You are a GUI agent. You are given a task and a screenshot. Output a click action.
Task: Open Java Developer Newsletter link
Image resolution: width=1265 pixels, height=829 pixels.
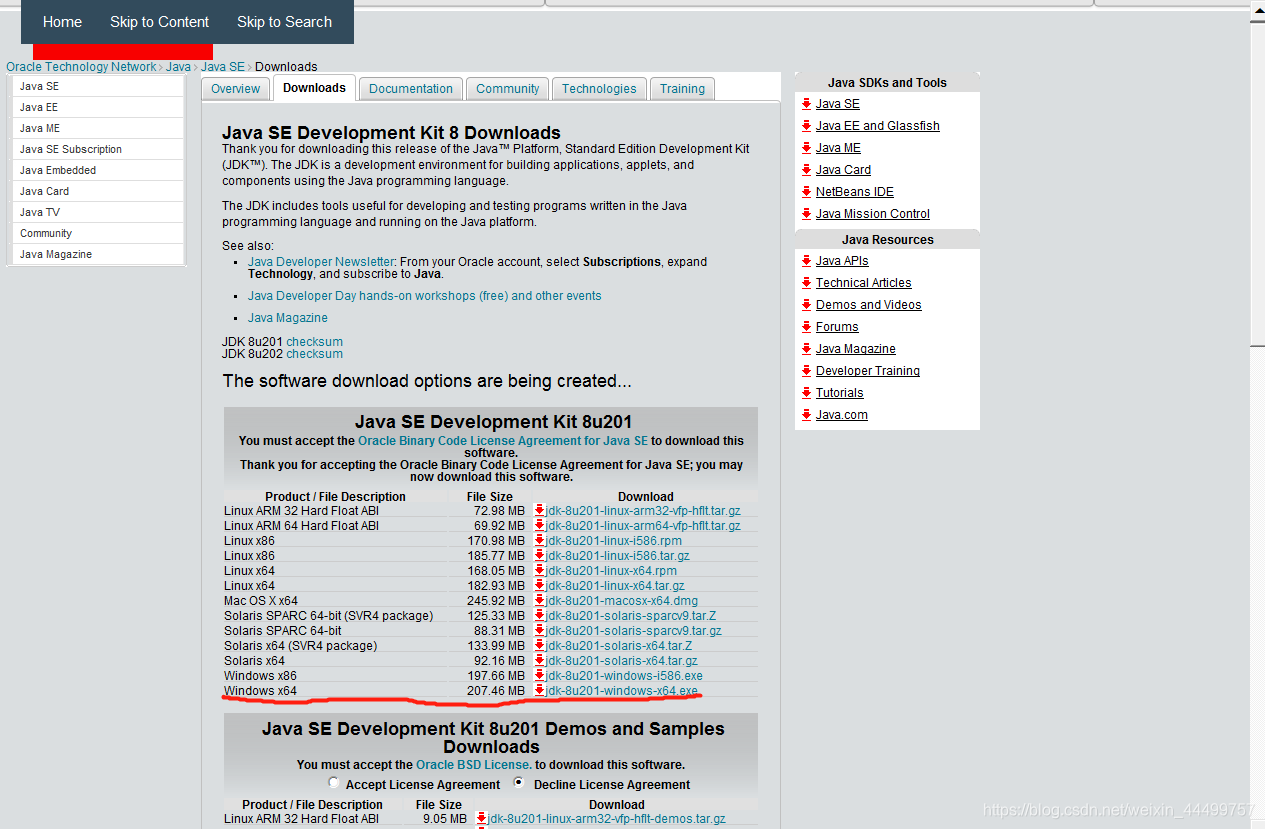pyautogui.click(x=321, y=262)
